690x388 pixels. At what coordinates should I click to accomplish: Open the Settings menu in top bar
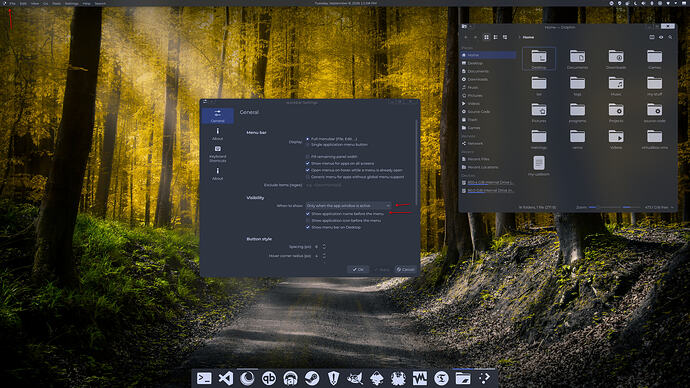[71, 3]
